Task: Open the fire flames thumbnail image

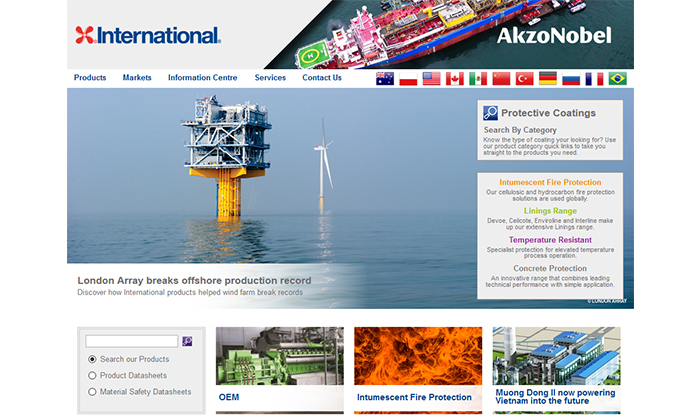Action: pos(418,356)
